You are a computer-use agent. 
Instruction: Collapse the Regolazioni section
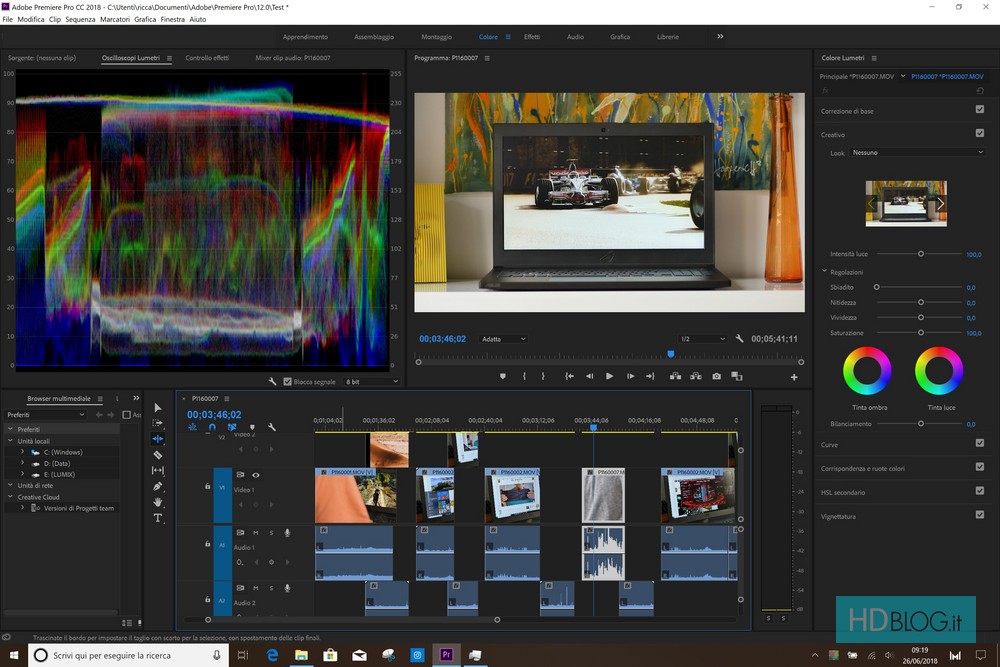click(x=824, y=271)
